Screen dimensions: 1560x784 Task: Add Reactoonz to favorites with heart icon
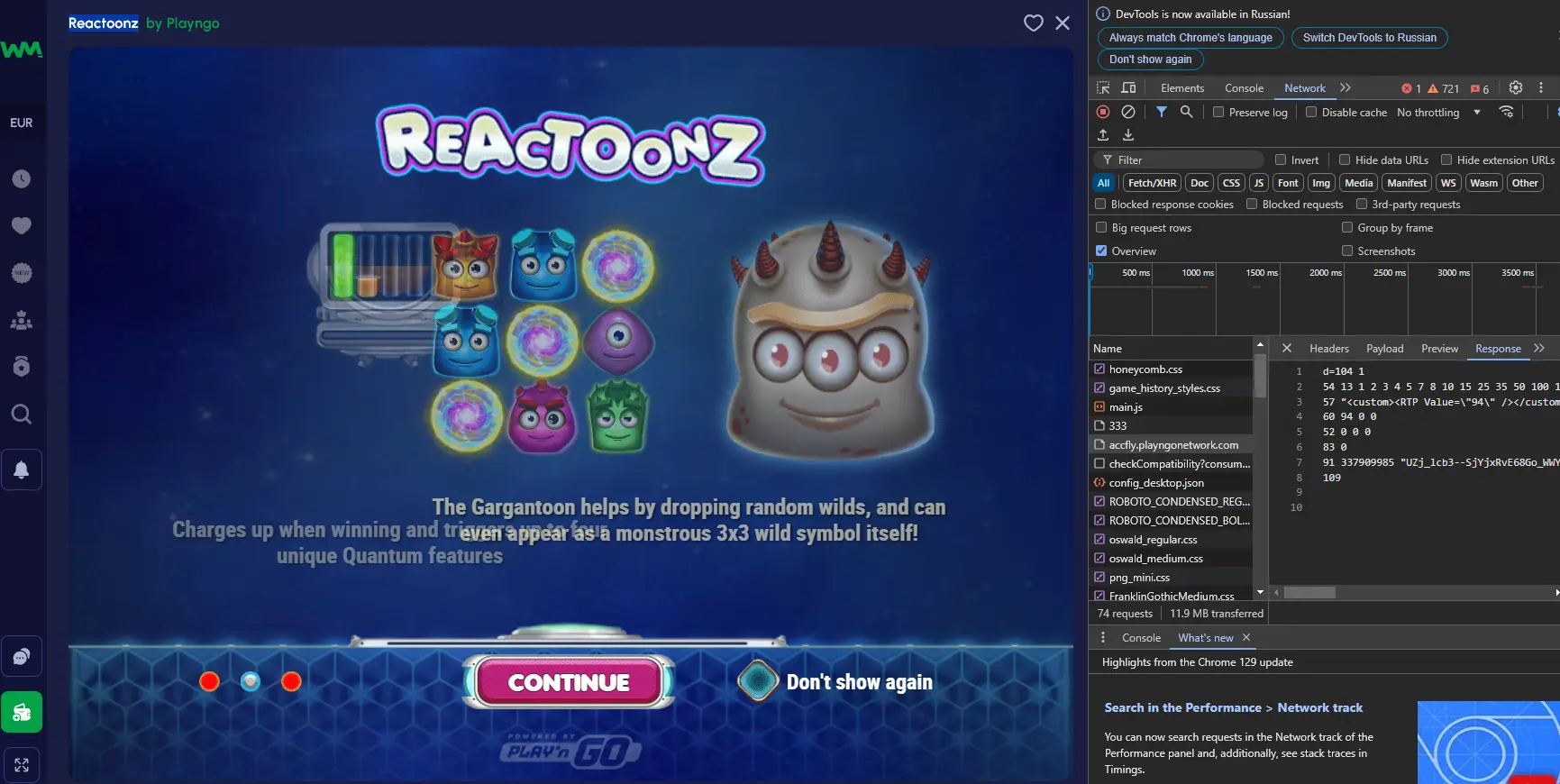1034,23
